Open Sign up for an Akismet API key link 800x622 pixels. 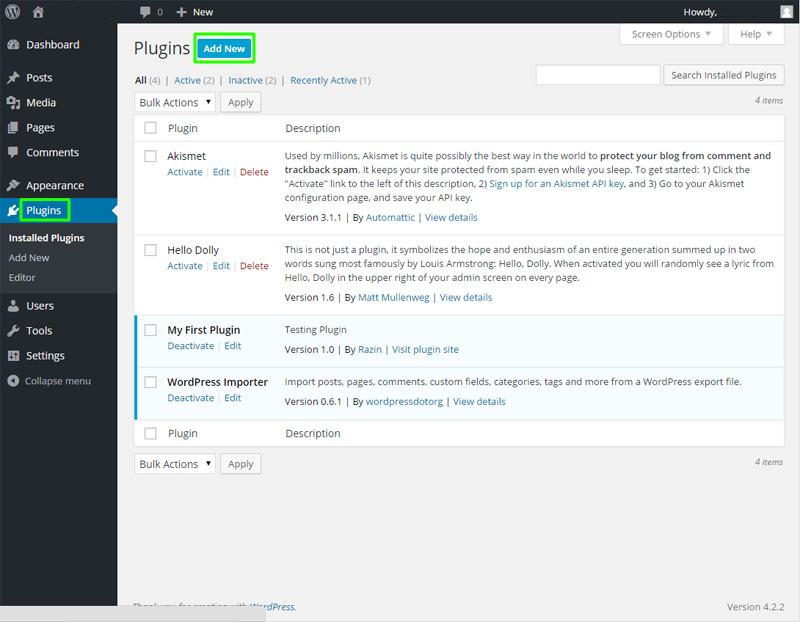[x=557, y=184]
